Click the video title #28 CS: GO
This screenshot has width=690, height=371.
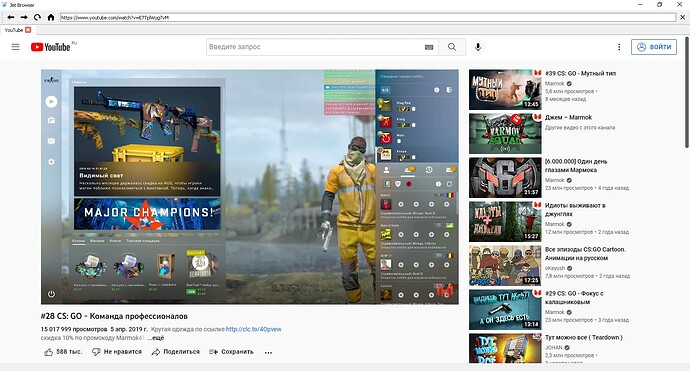(114, 316)
